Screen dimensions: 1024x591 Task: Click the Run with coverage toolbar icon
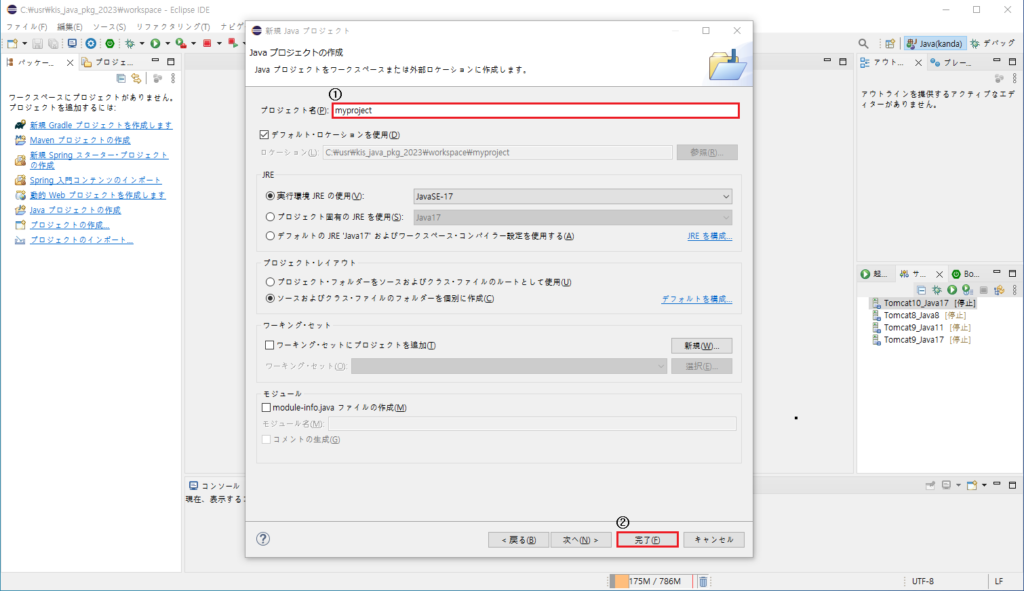(181, 44)
